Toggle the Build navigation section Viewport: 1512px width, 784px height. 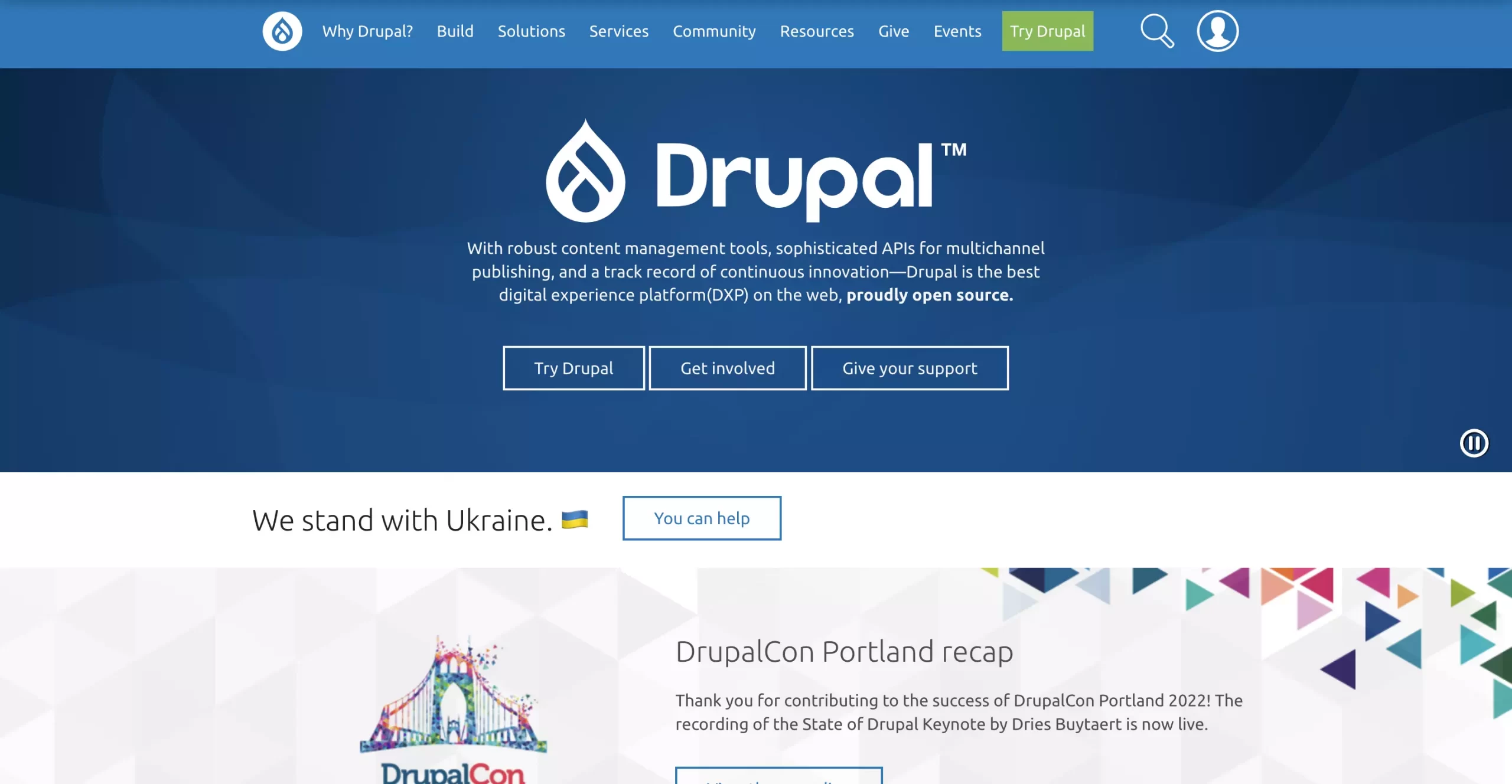[x=455, y=30]
